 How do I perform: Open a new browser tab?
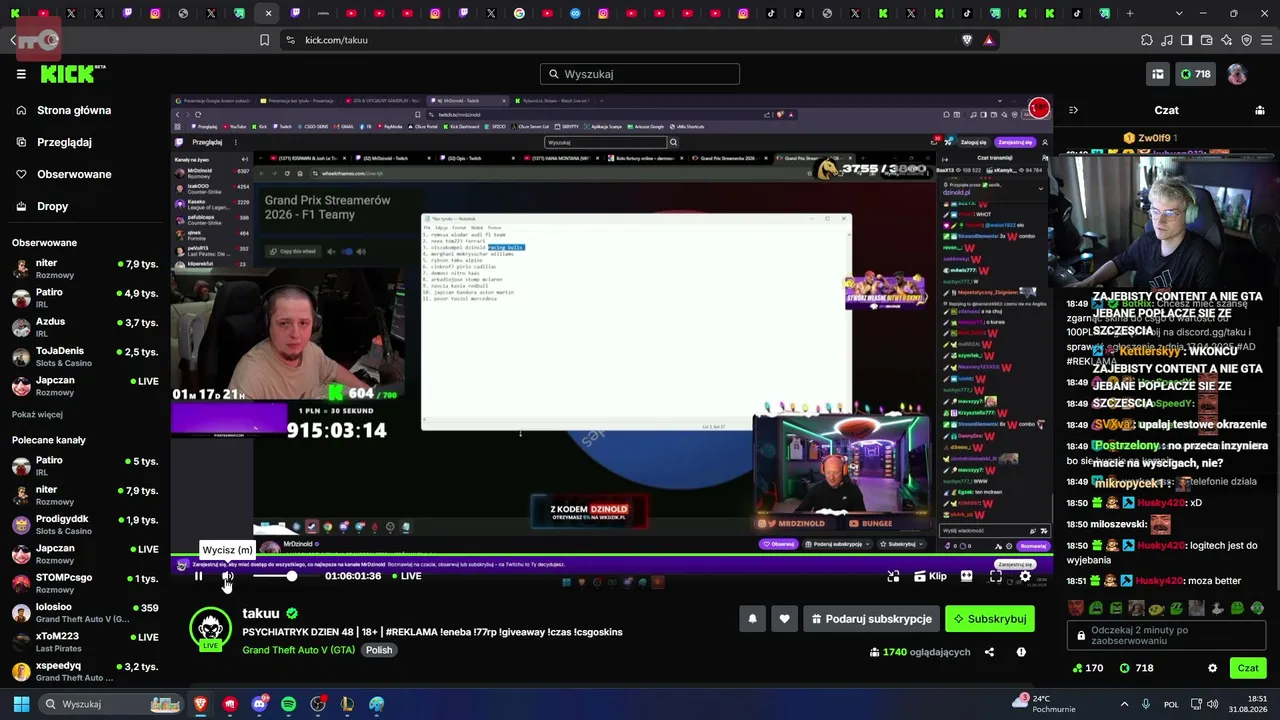click(1130, 14)
